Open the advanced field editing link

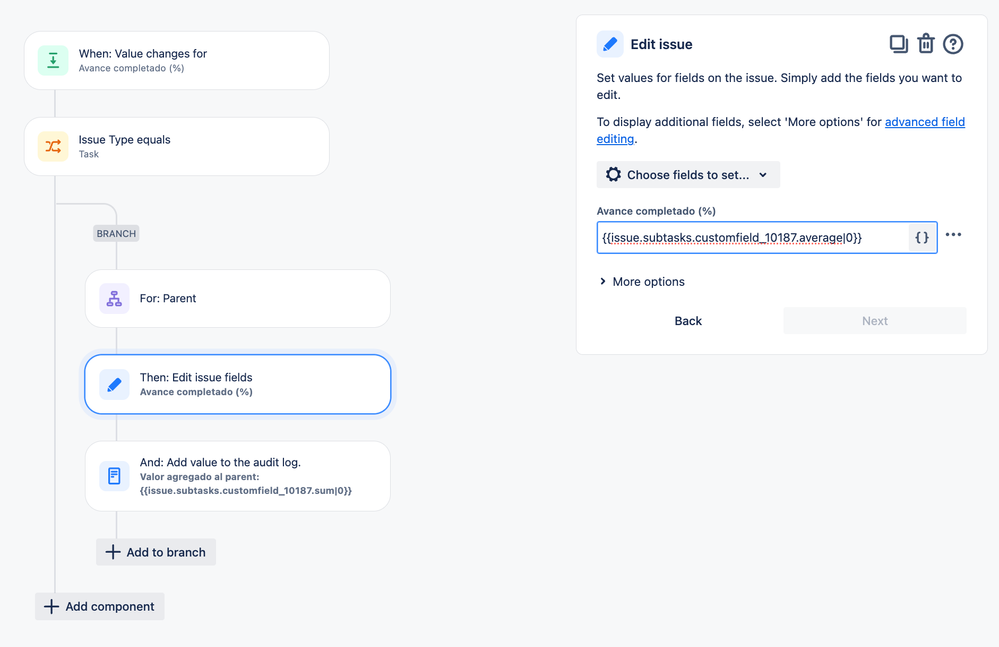780,130
